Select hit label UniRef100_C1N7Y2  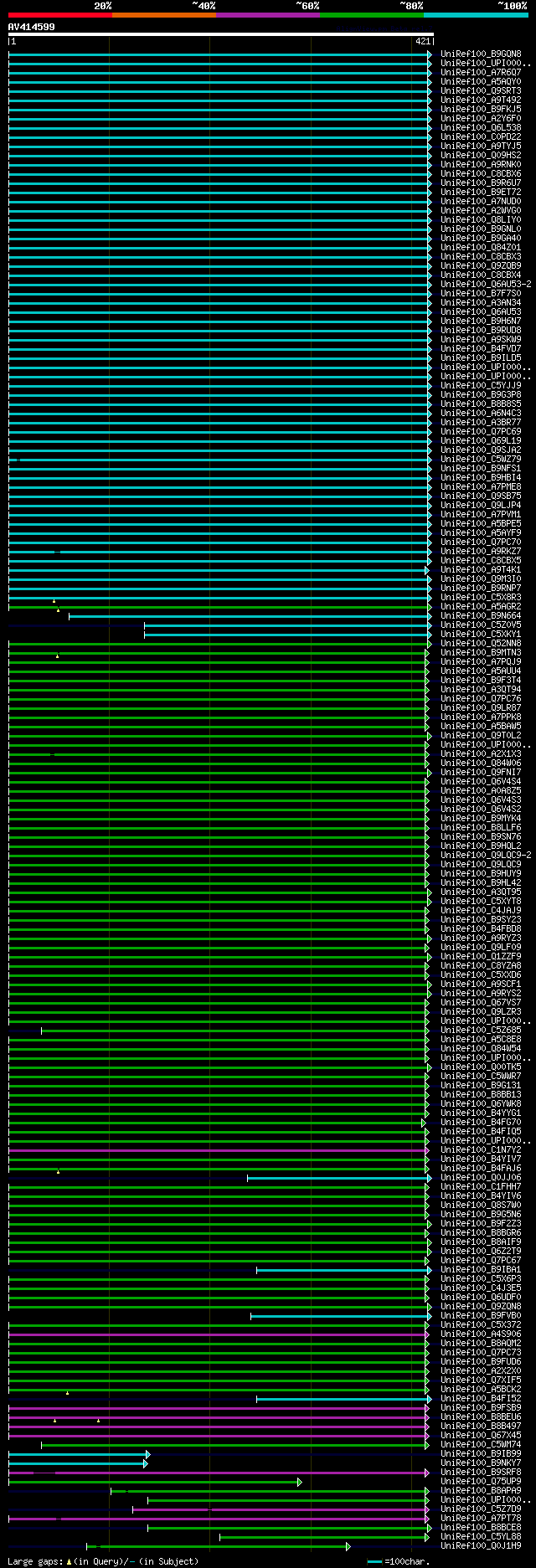[481, 1150]
